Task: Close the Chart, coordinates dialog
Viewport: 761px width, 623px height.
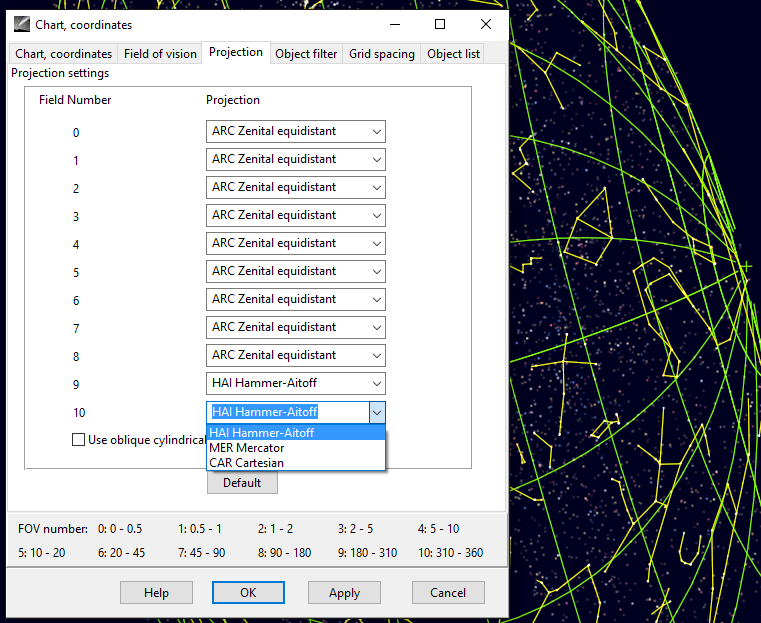Action: [485, 24]
